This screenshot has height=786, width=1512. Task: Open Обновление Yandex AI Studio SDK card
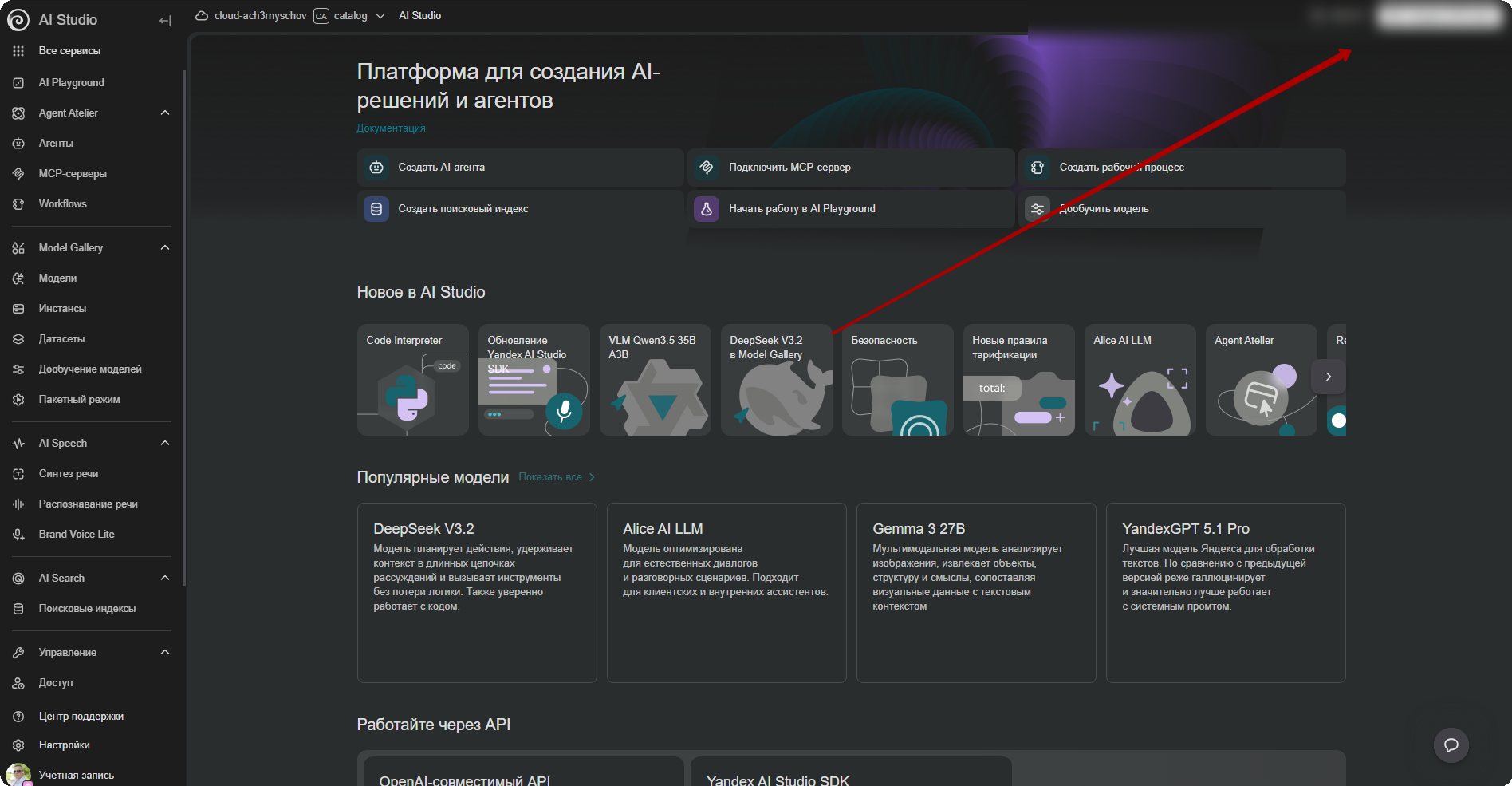pos(534,380)
